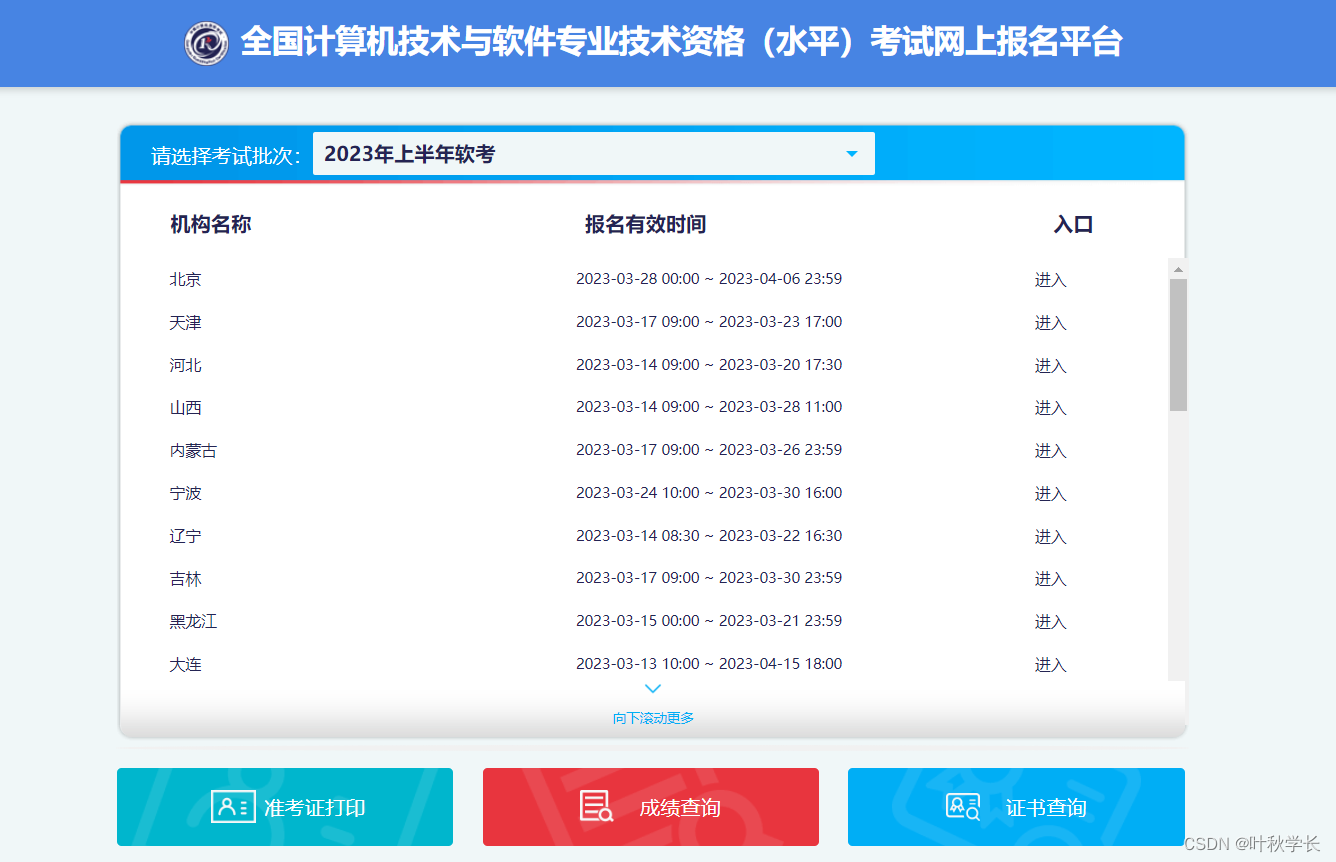Click the 向下滚动更多 scroll hint text
The height and width of the screenshot is (862, 1336).
653,718
